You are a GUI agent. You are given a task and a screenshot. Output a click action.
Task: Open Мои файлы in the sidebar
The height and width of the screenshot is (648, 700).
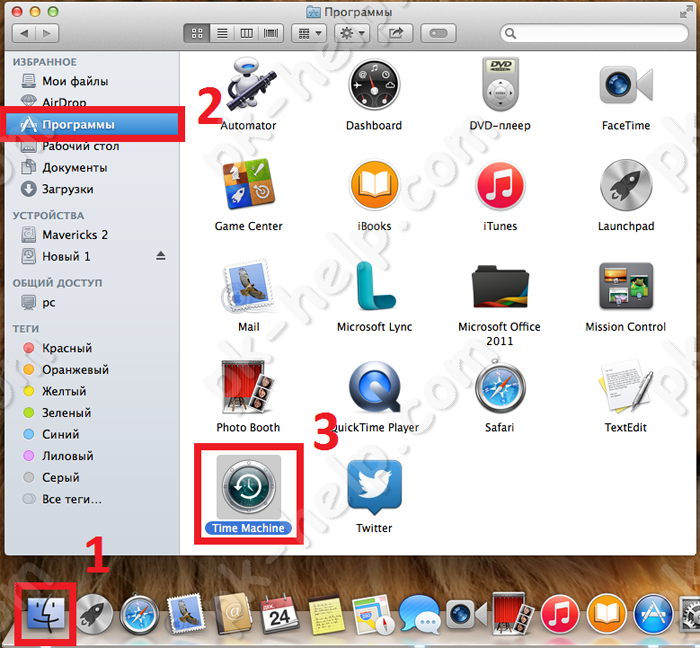pyautogui.click(x=92, y=81)
